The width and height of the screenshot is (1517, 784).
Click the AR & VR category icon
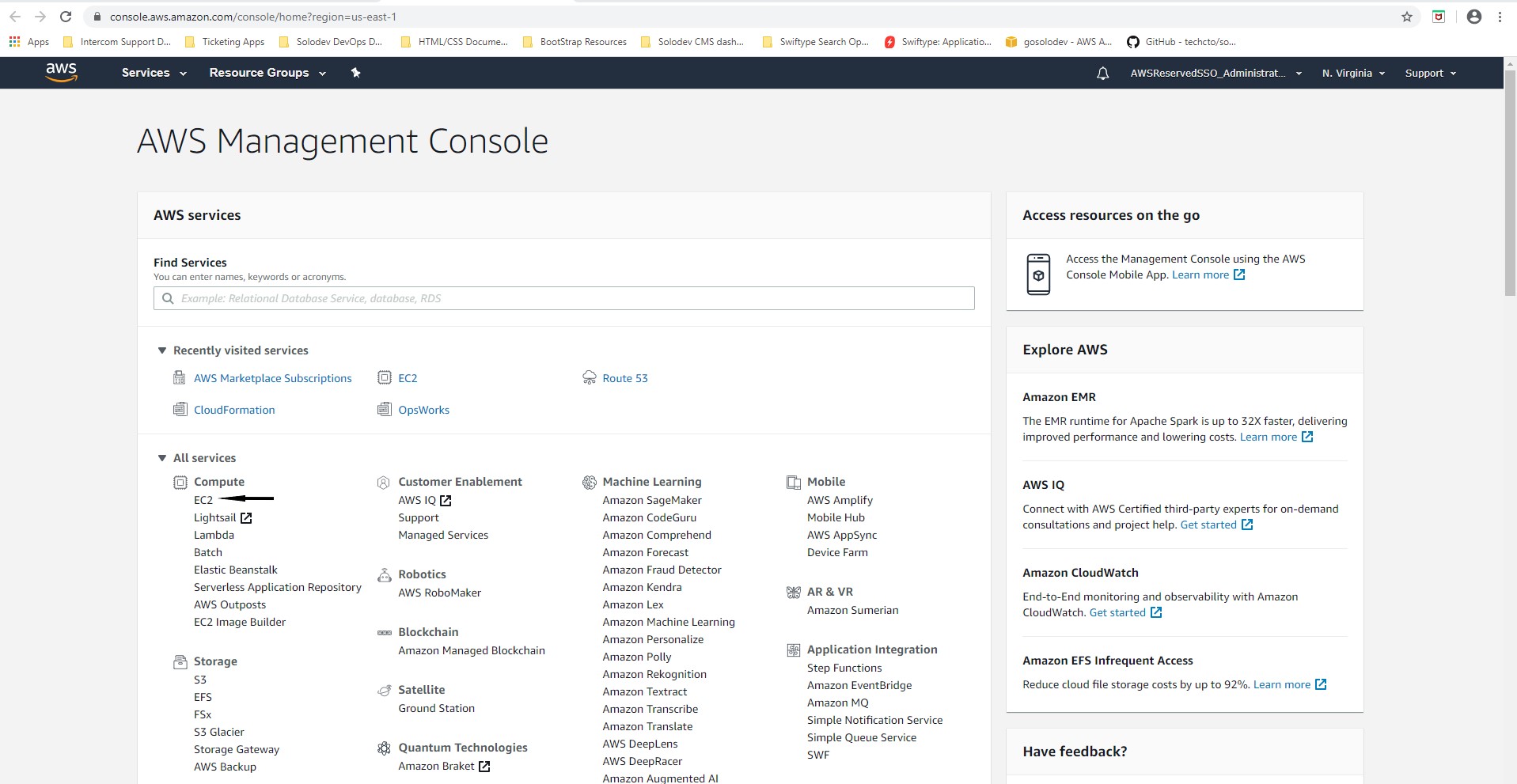pos(794,592)
